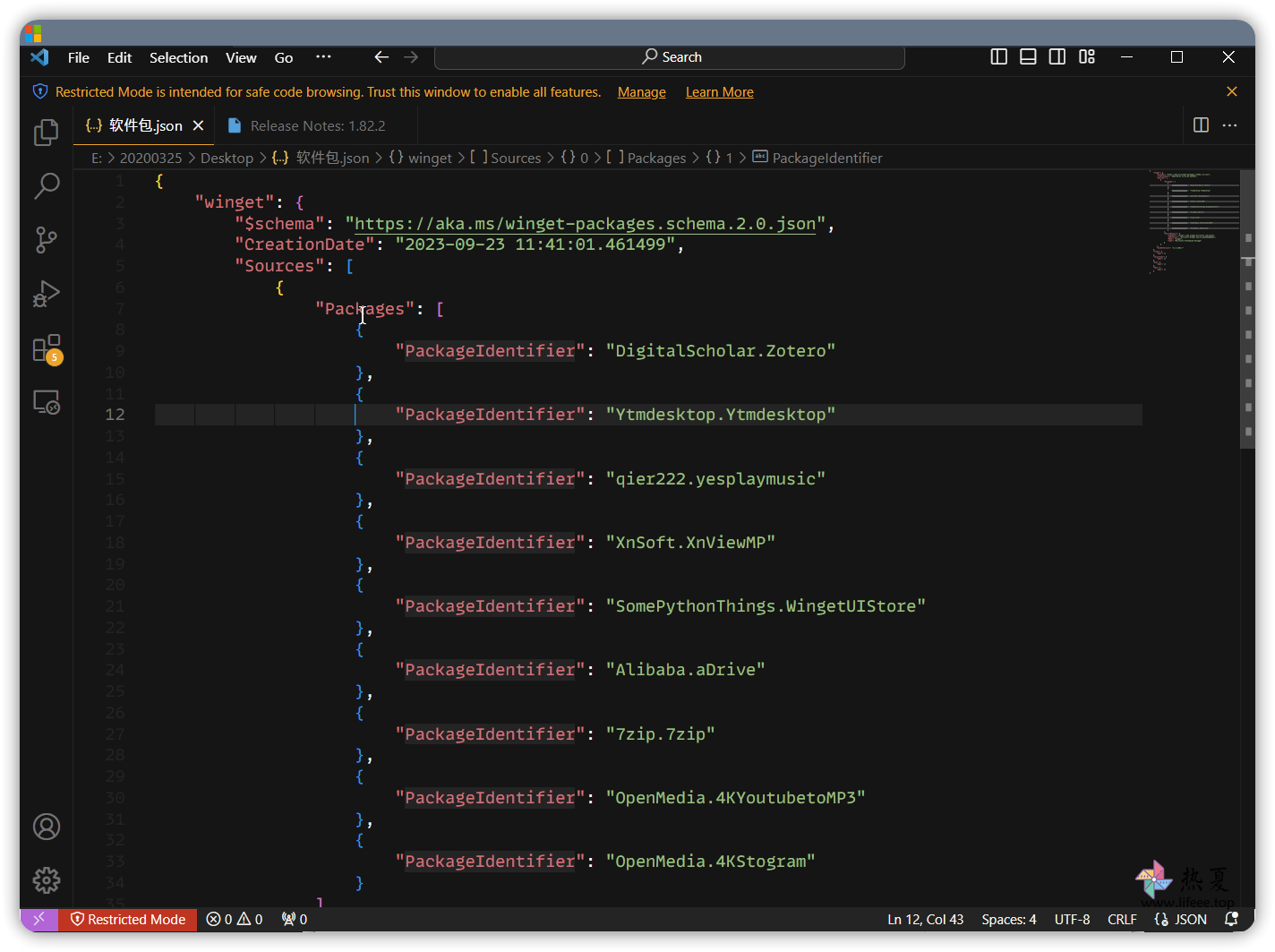Open the Extensions view
The height and width of the screenshot is (952, 1275).
47,348
